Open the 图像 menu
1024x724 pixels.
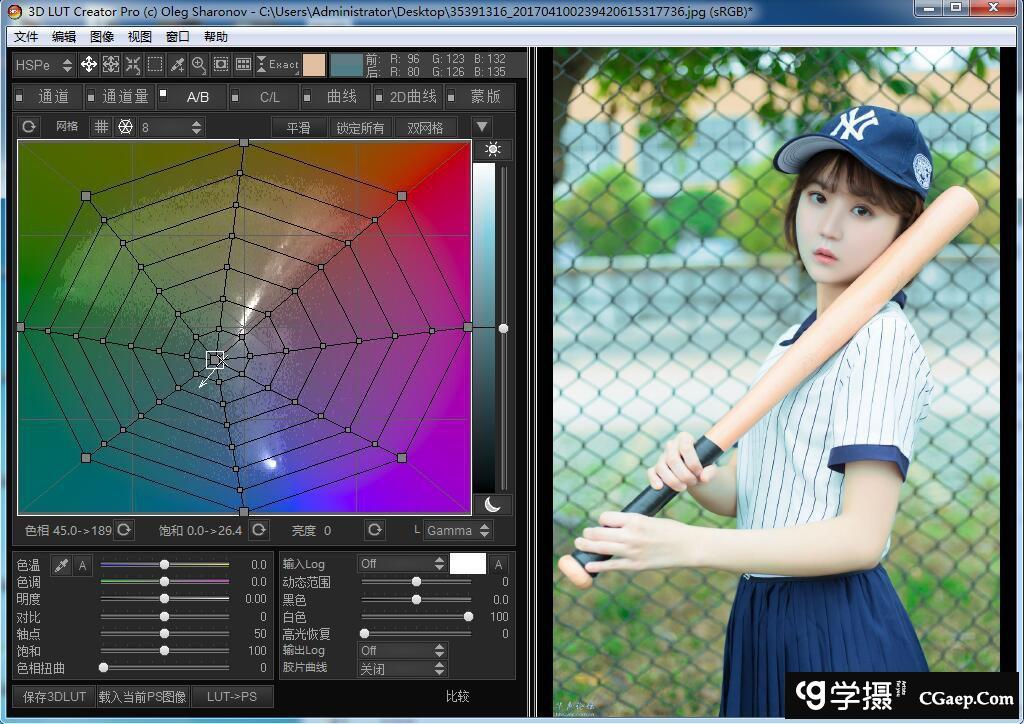(x=102, y=37)
